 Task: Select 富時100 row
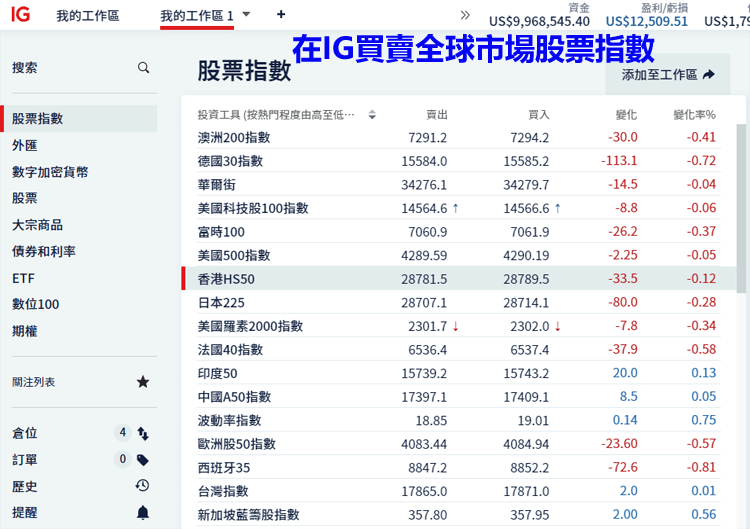tap(459, 231)
